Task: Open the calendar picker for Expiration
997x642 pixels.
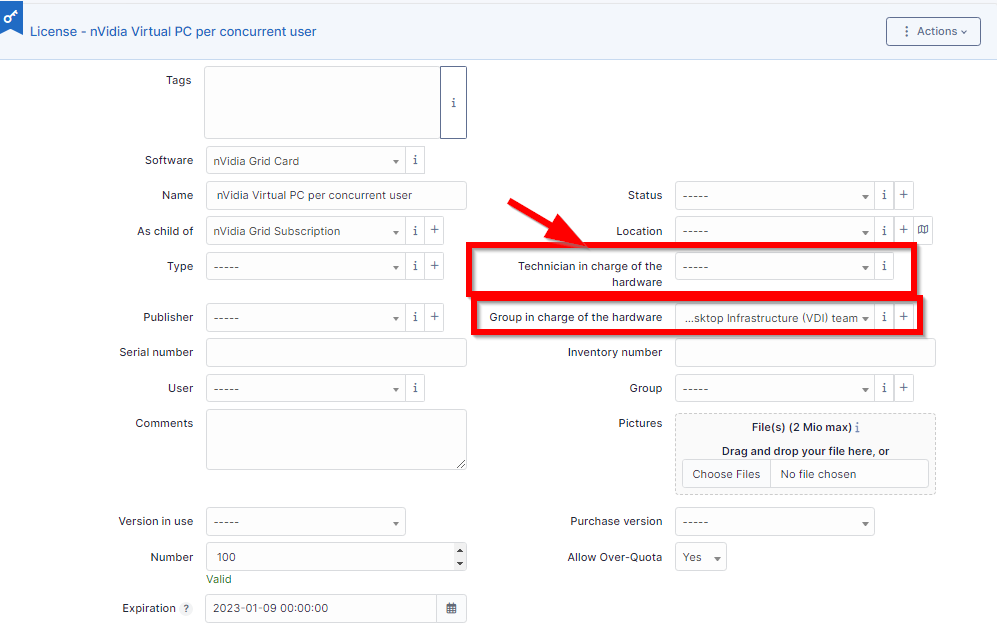Action: coord(451,607)
